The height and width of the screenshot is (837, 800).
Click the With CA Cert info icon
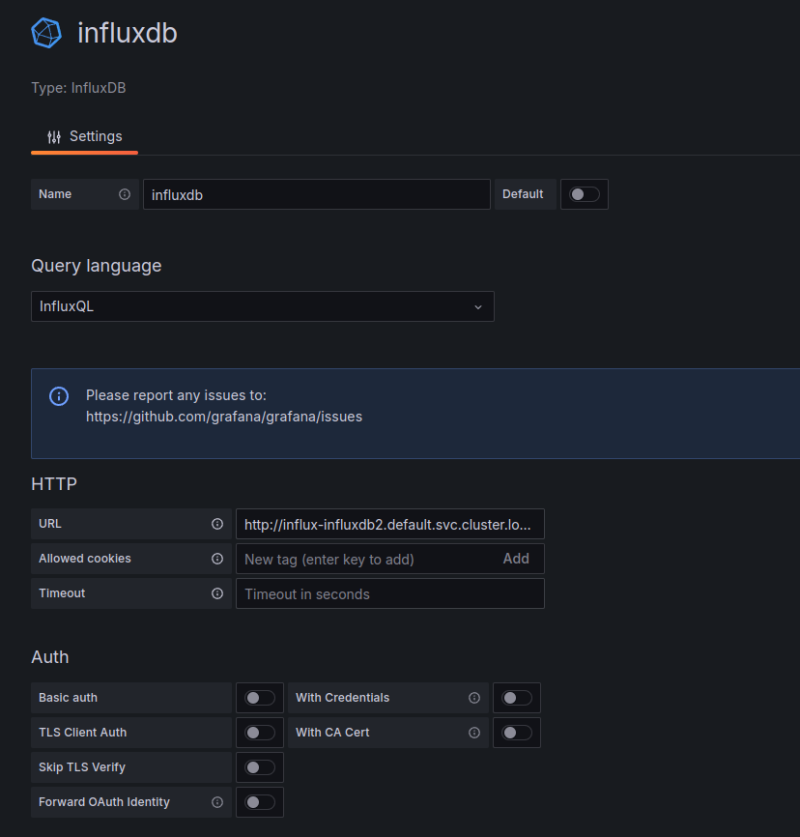pos(474,733)
